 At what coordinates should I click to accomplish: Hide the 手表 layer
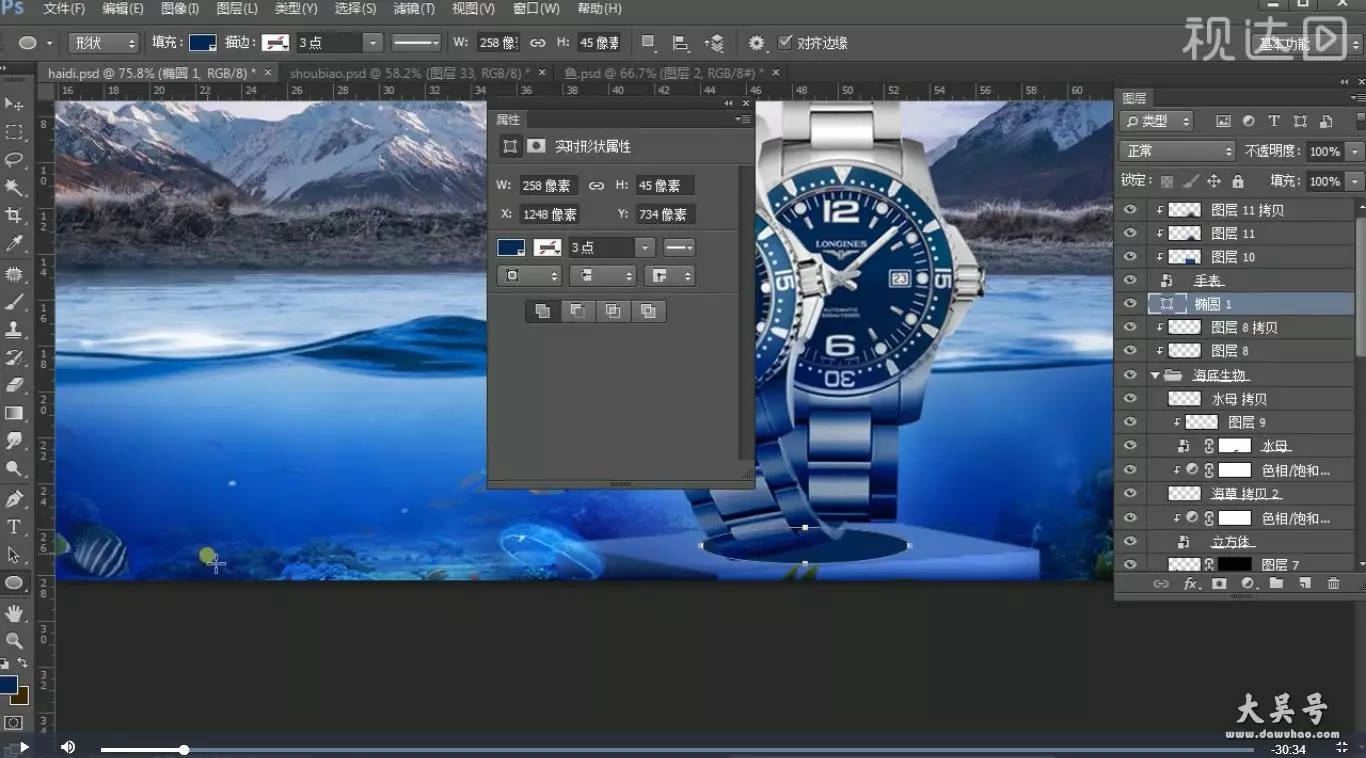[x=1130, y=281]
